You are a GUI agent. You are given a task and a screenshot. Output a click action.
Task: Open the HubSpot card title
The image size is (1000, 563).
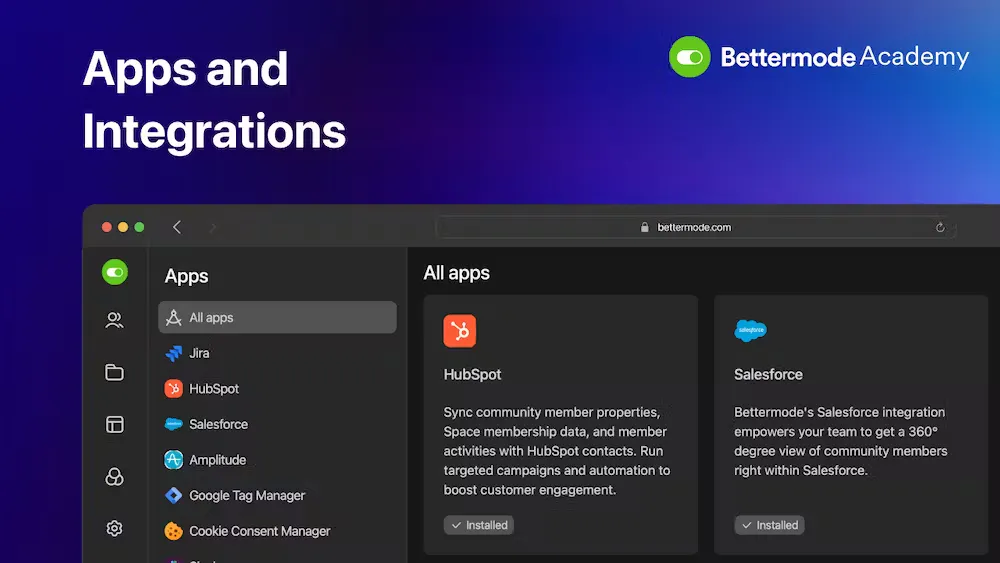[473, 375]
